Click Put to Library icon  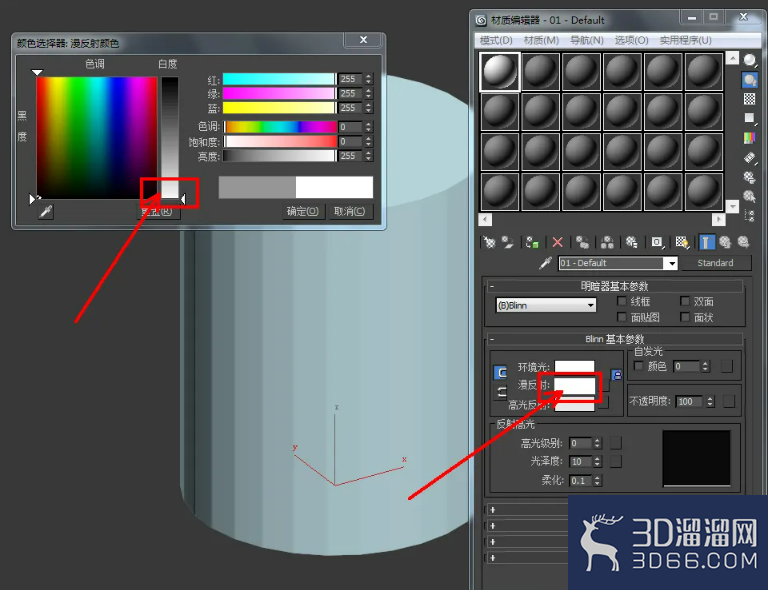(x=632, y=242)
